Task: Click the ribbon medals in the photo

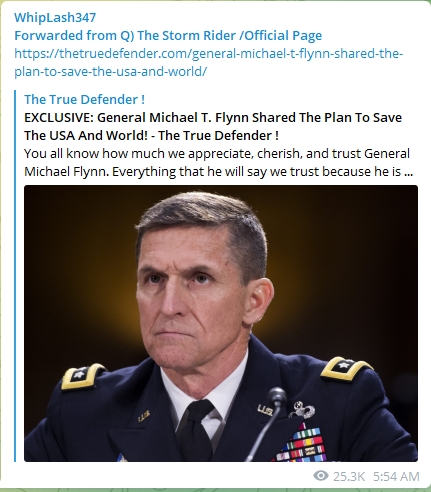Action: point(300,442)
